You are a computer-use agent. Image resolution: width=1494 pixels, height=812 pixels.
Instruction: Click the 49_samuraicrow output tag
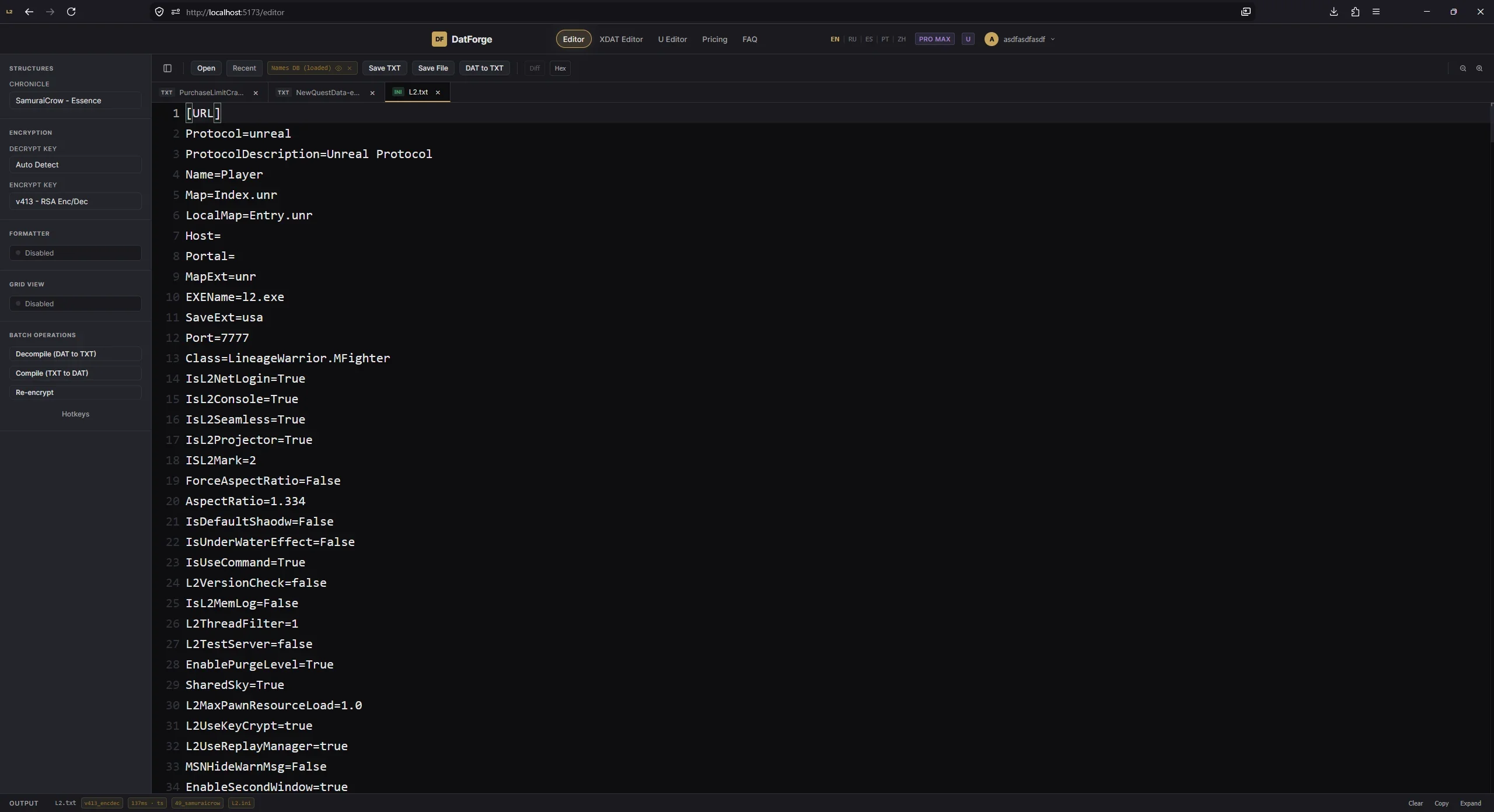pyautogui.click(x=198, y=803)
